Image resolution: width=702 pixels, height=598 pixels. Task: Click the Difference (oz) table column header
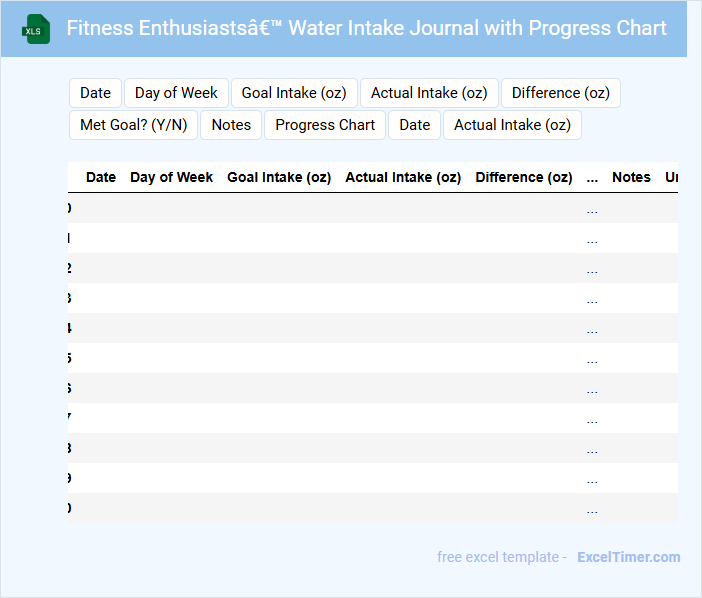(524, 177)
